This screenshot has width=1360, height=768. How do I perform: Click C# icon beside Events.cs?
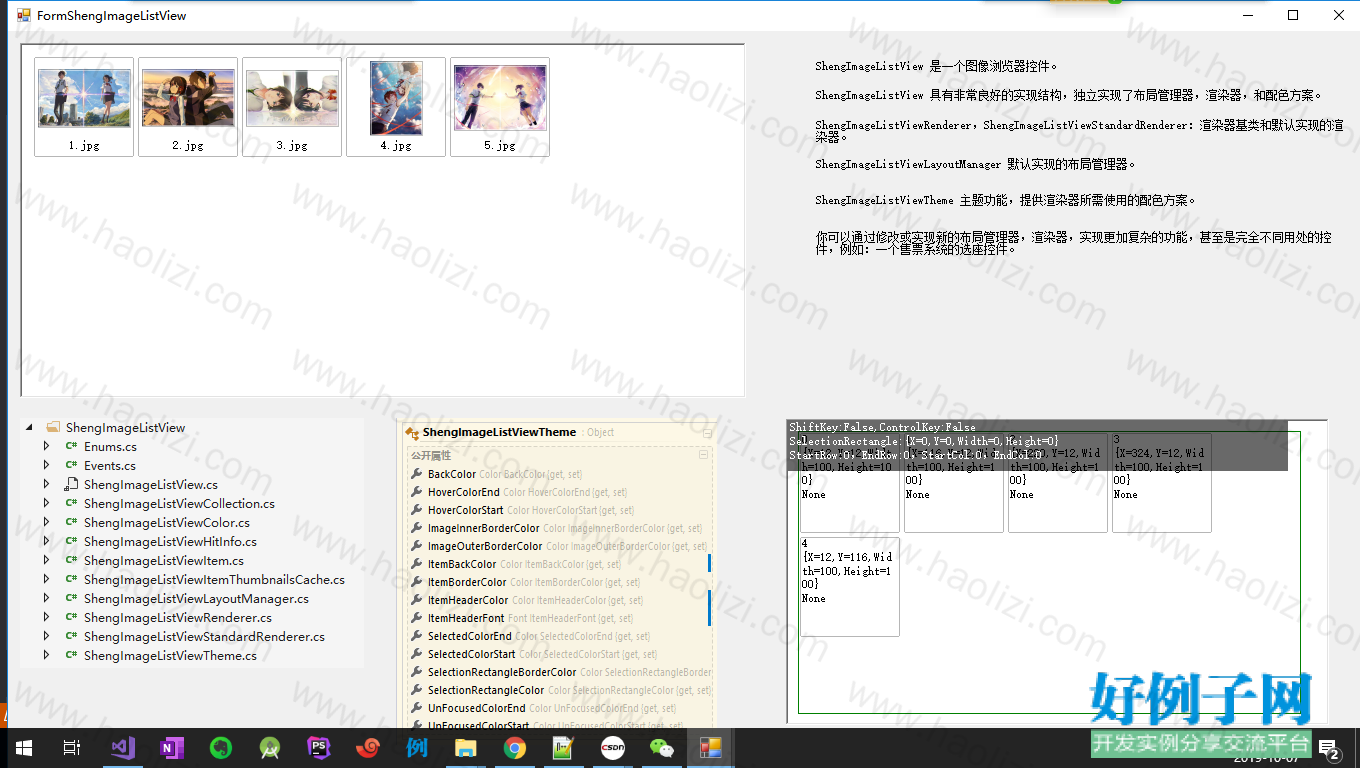[71, 465]
